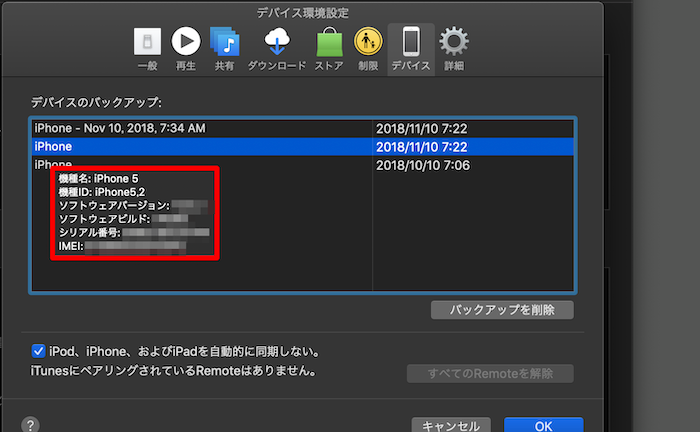Click the date 2018/11/10 7:22 in first row
This screenshot has width=700, height=432.
[421, 129]
